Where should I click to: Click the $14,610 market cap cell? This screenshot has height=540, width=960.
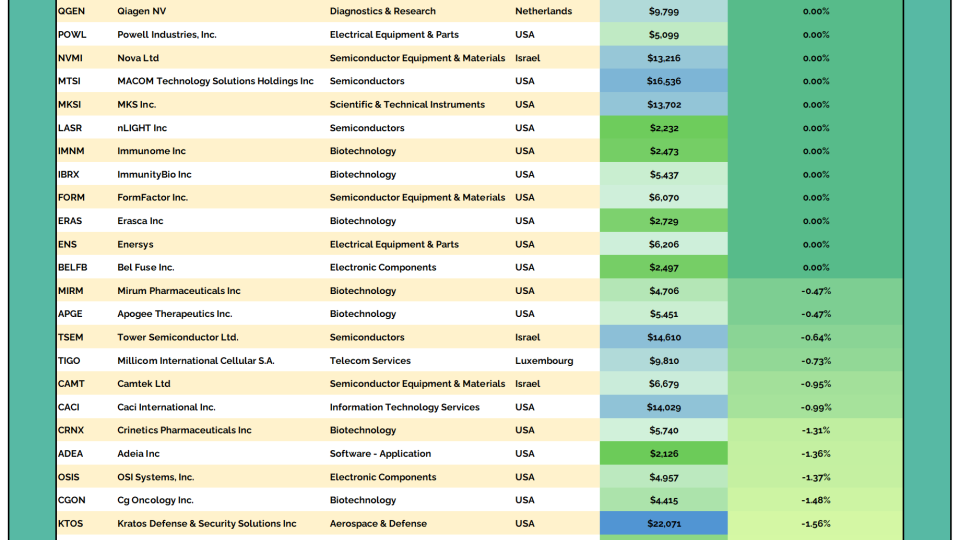(664, 337)
